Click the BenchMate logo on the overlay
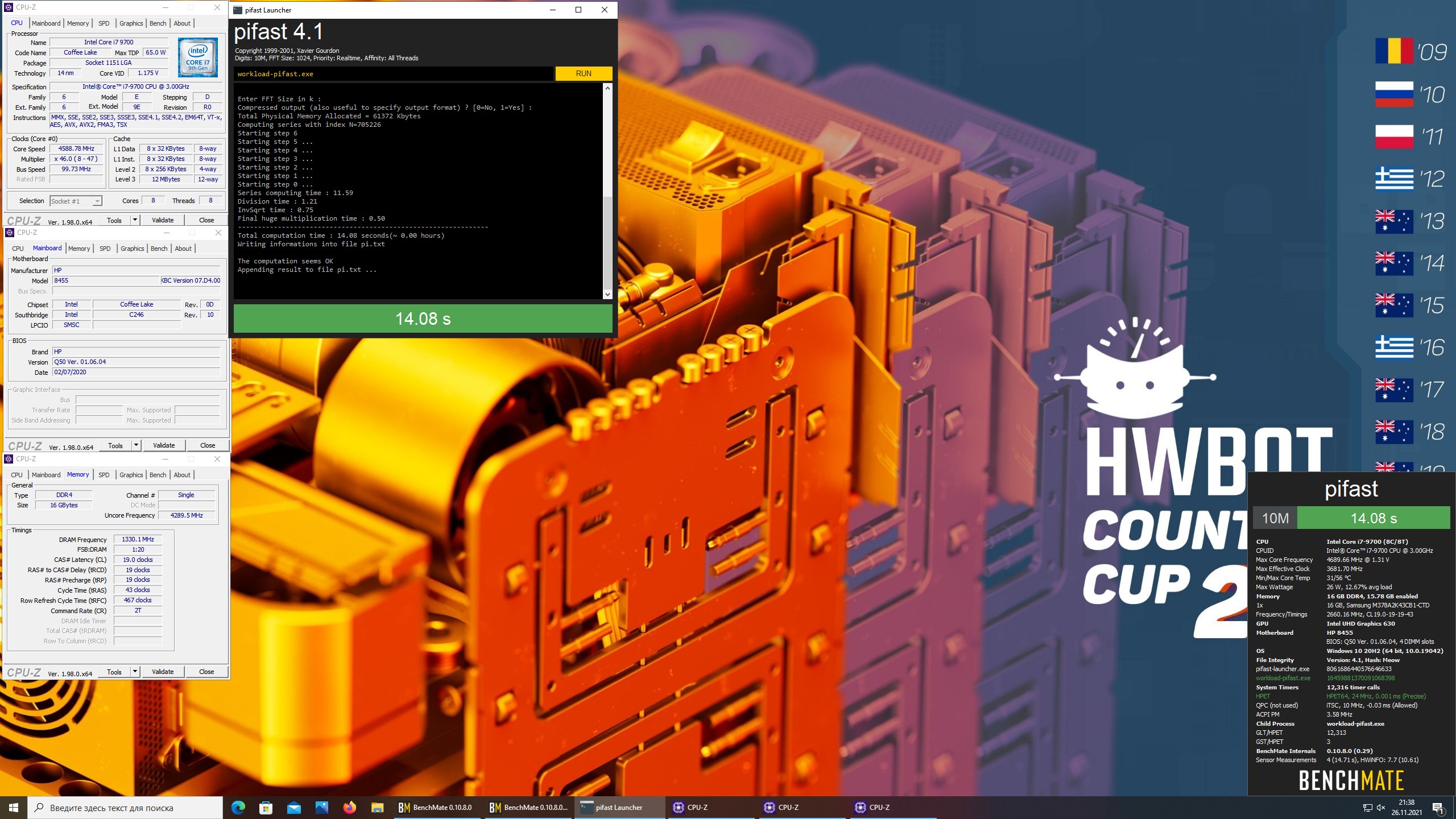 click(x=1351, y=780)
